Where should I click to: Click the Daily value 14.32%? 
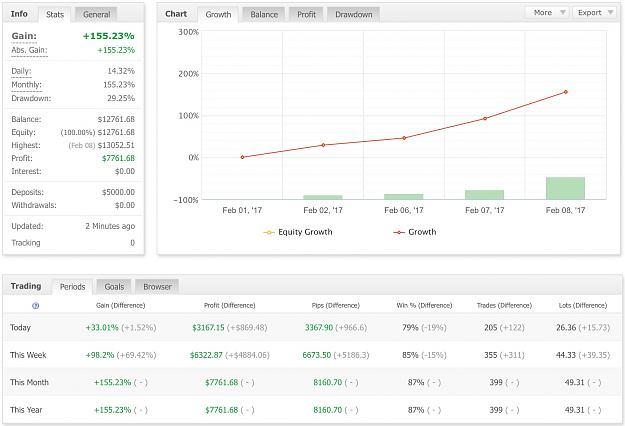pos(121,71)
